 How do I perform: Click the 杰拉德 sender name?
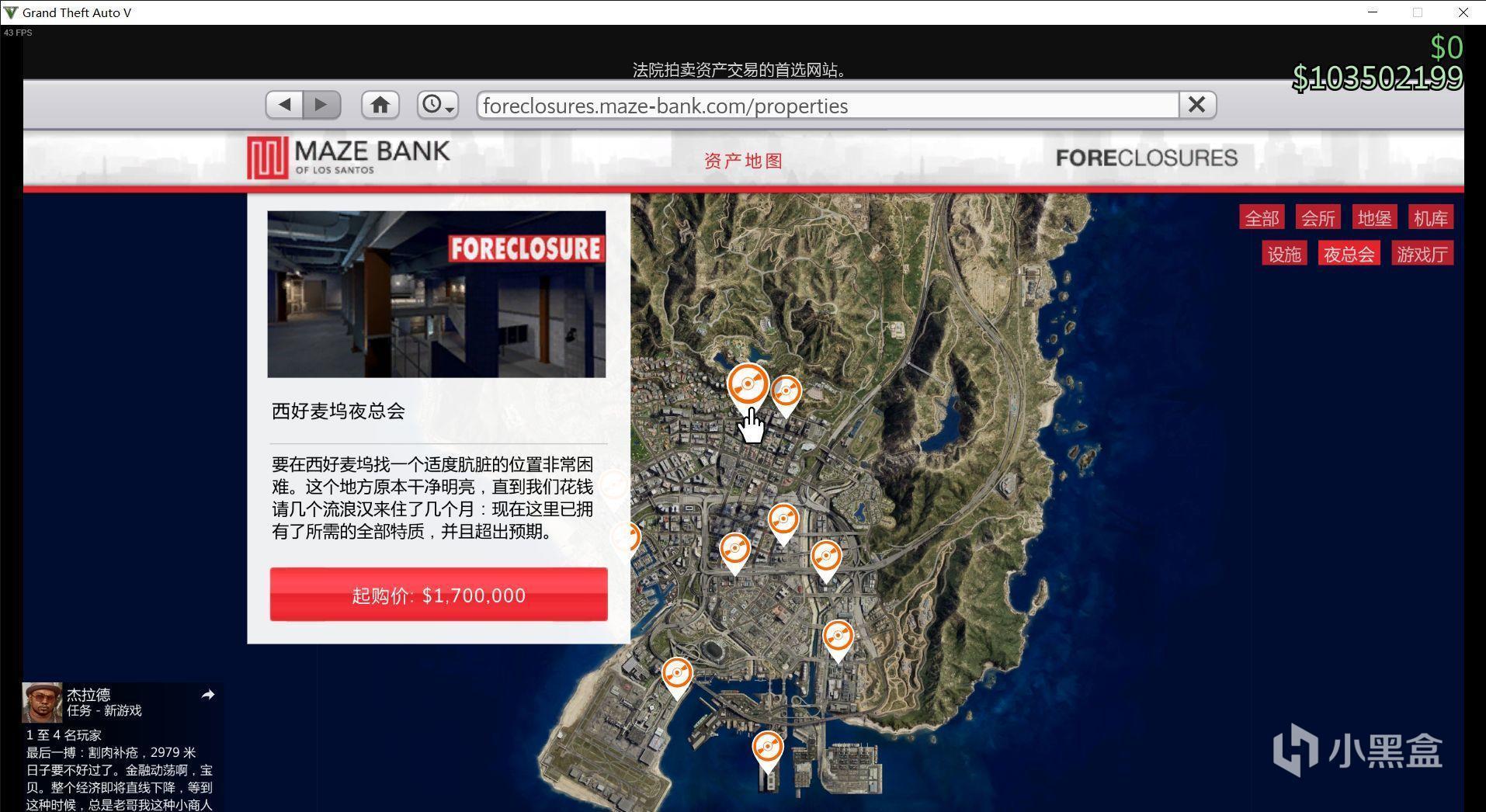(x=89, y=695)
